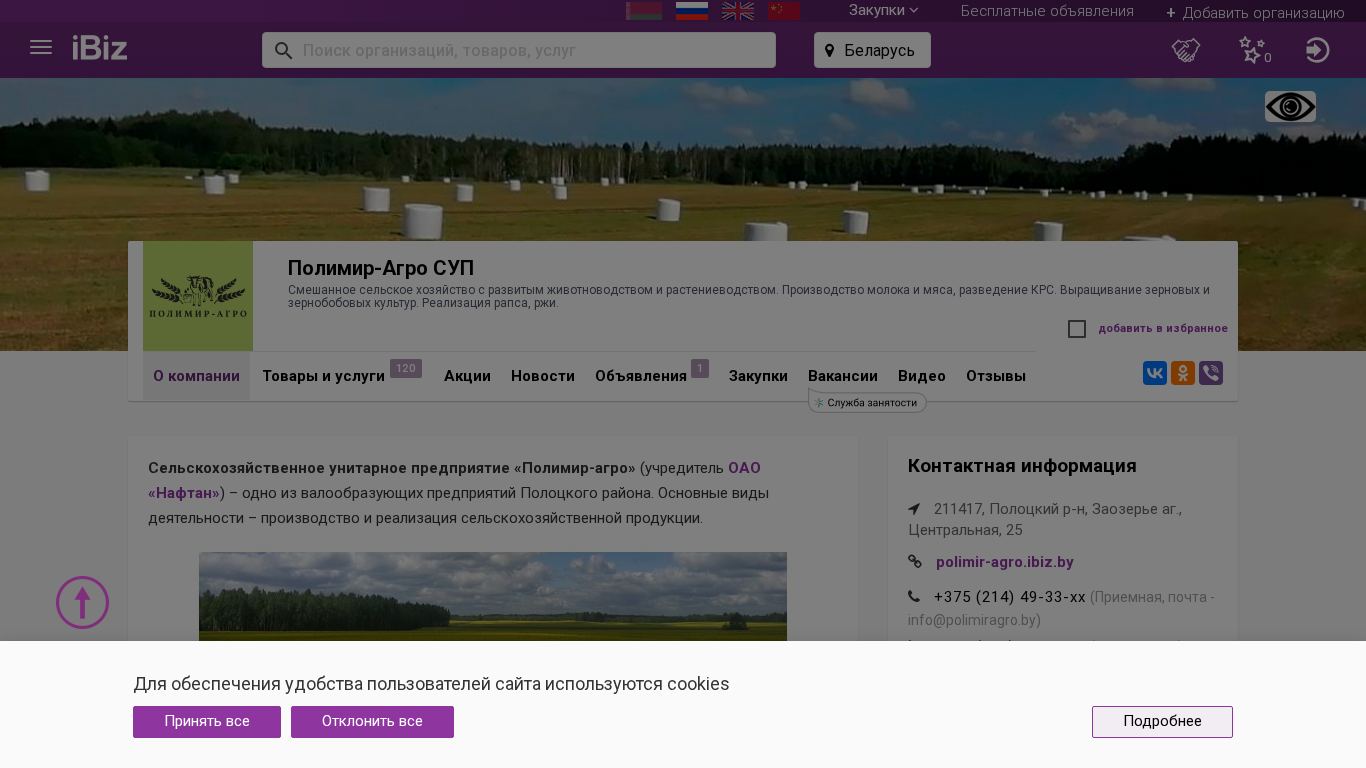Show the Отзывы tab
Image resolution: width=1366 pixels, height=768 pixels.
996,376
